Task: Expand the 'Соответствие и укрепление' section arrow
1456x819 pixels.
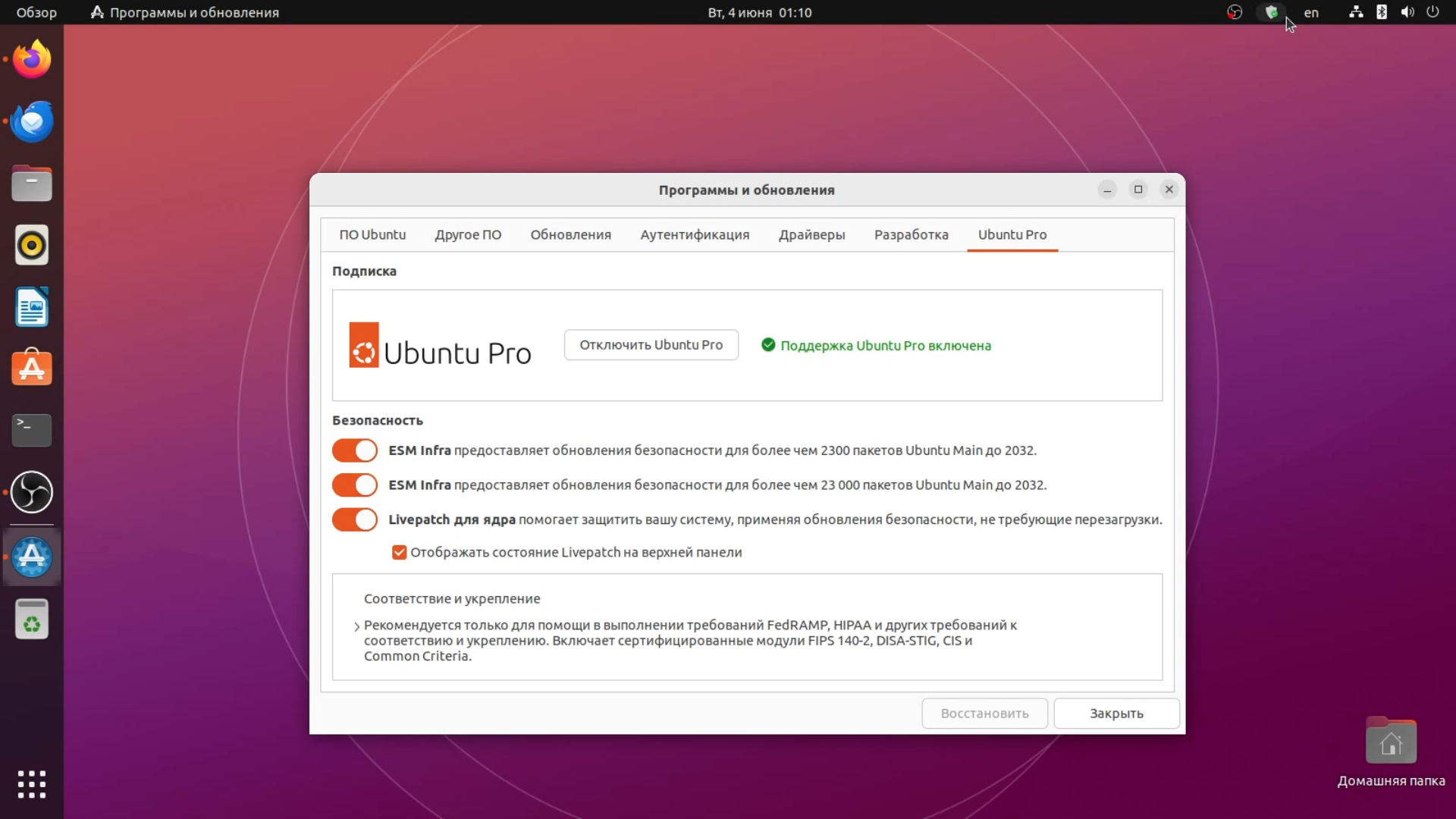Action: click(356, 626)
